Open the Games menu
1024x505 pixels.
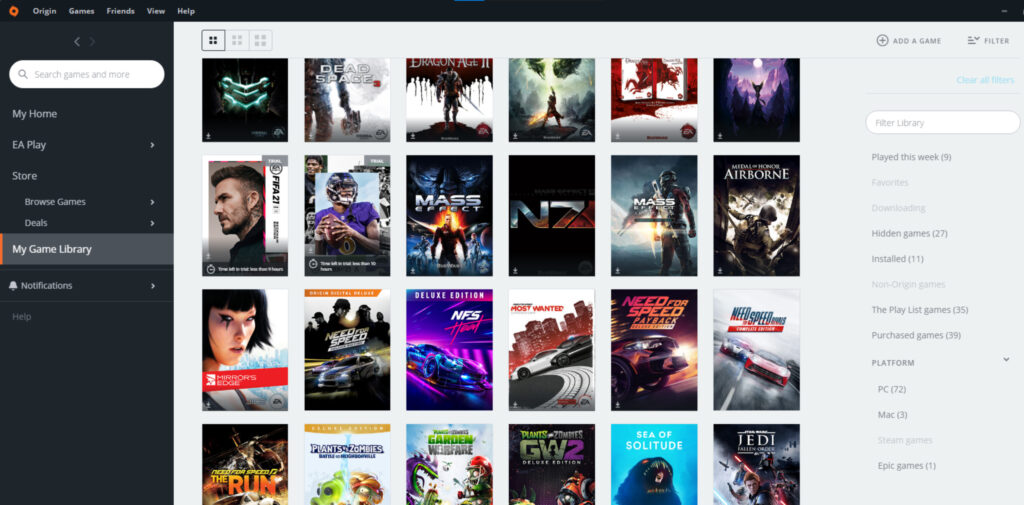(82, 11)
